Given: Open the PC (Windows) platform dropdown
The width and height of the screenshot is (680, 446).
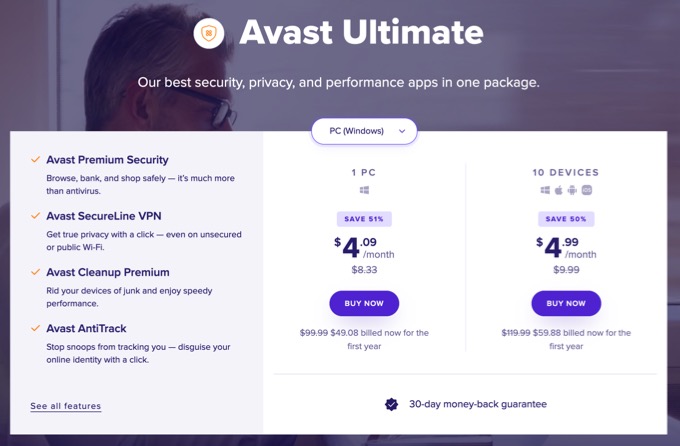Looking at the screenshot, I should tap(364, 131).
